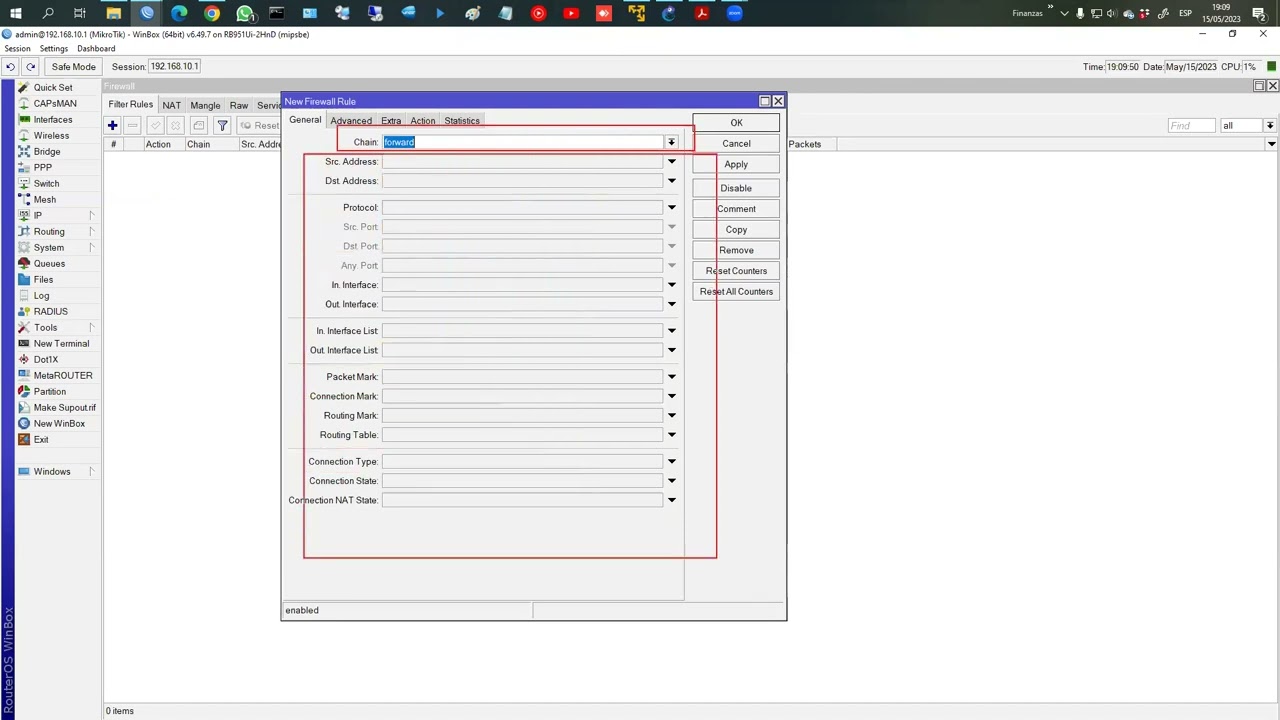The height and width of the screenshot is (720, 1280).
Task: Open the NAT tab in Firewall
Action: pyautogui.click(x=172, y=105)
